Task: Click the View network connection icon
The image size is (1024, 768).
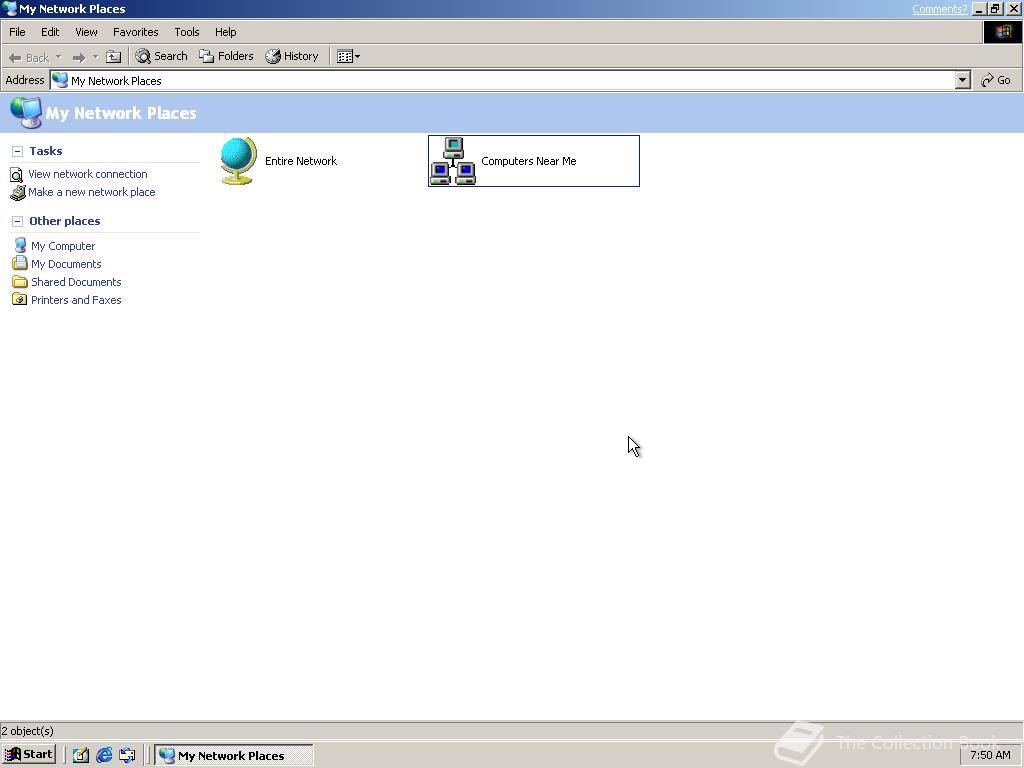Action: click(x=17, y=175)
